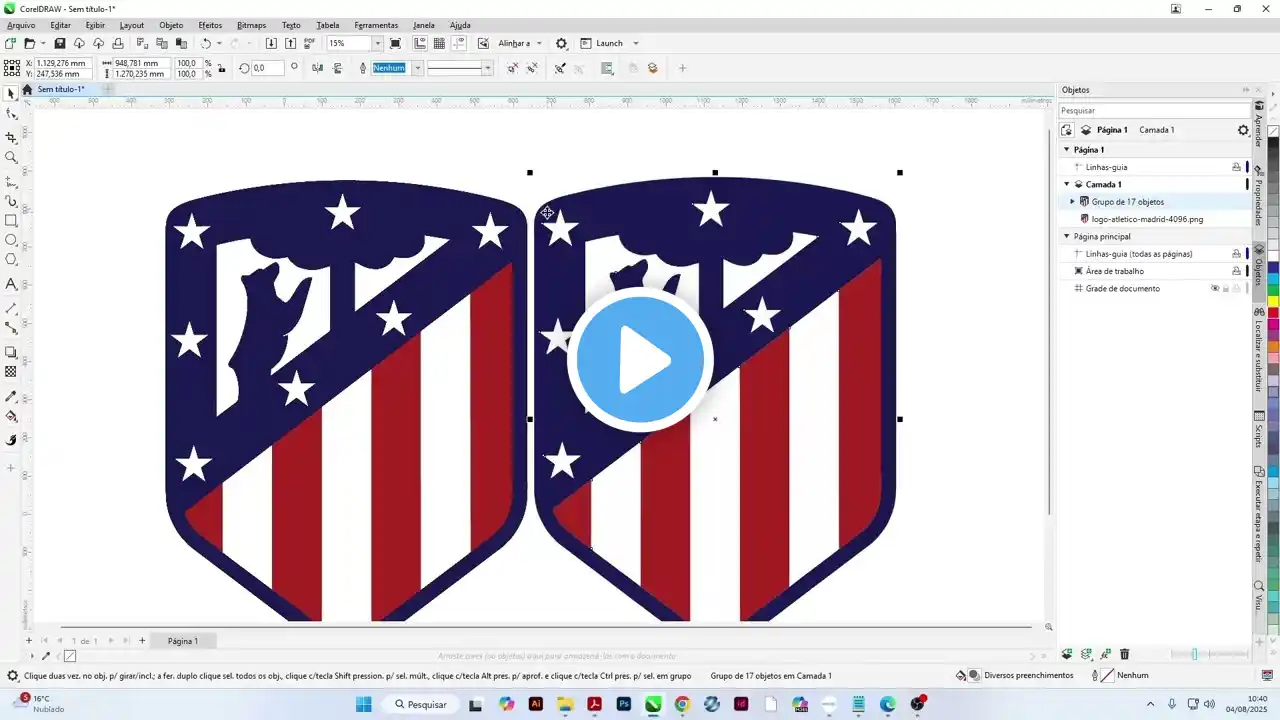Click the Print icon in toolbar

(118, 43)
